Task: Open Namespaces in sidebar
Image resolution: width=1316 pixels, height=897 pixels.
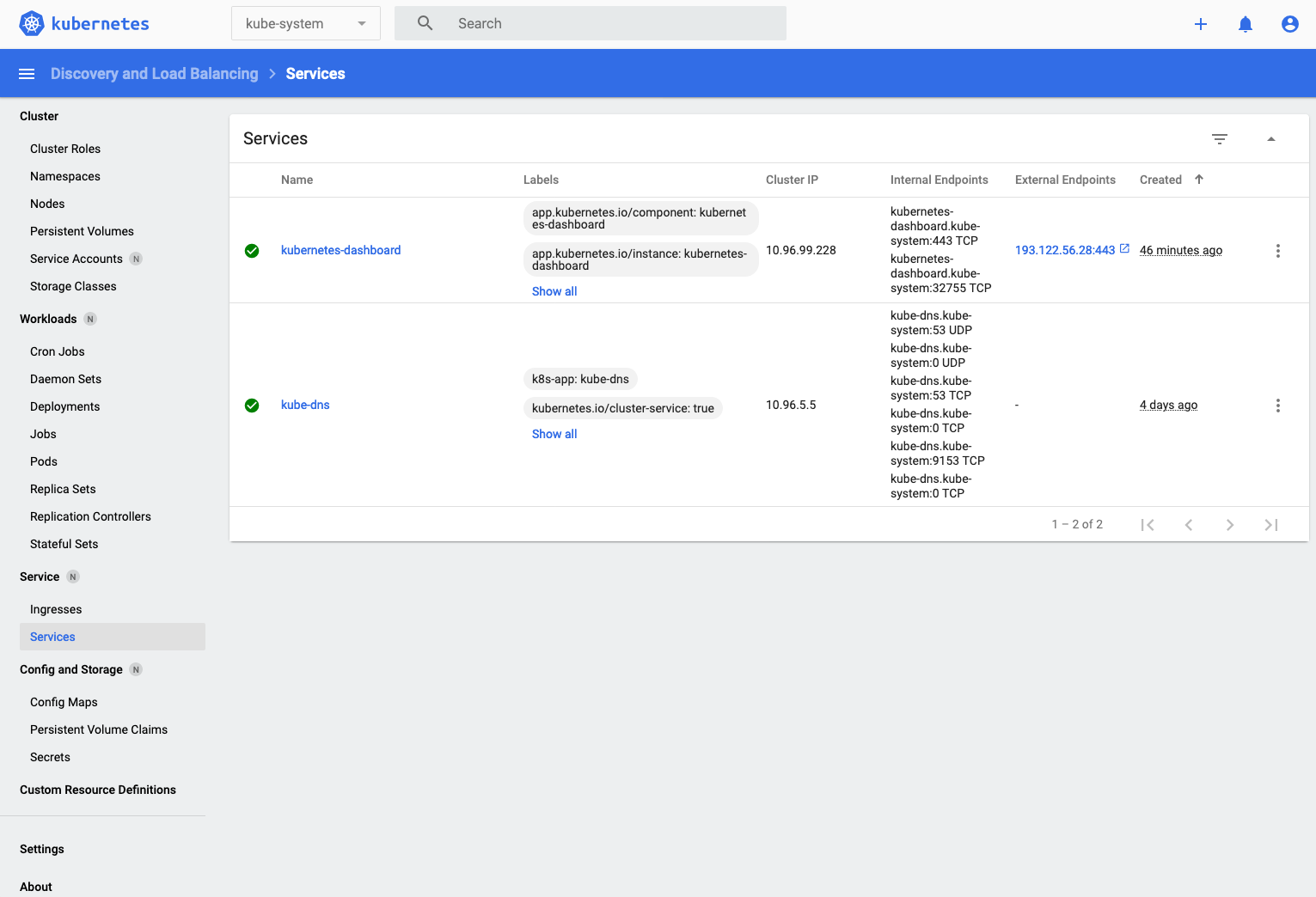Action: [x=65, y=176]
